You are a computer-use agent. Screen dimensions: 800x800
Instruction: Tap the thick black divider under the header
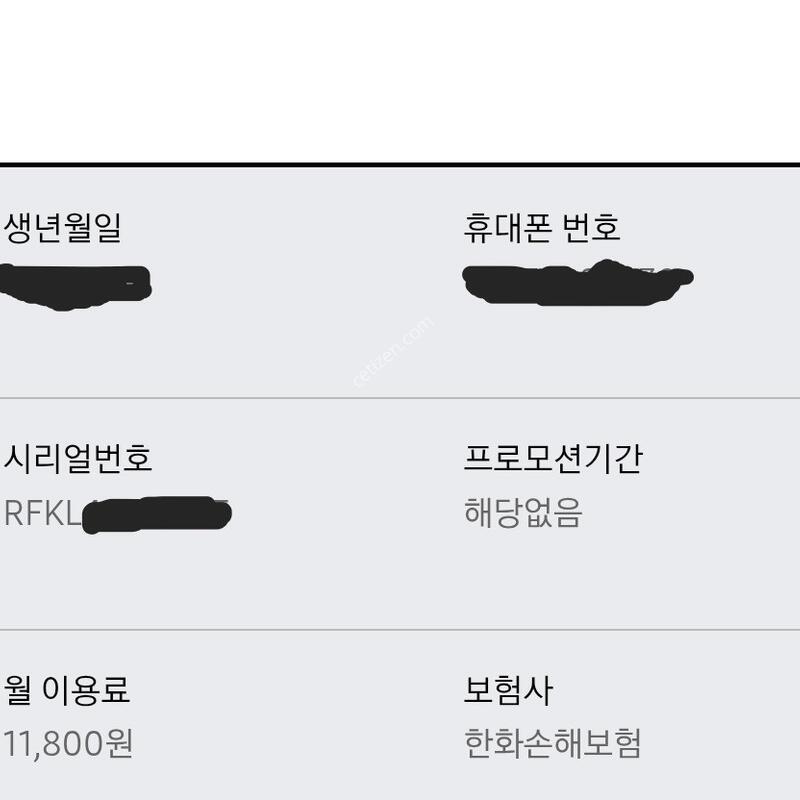pos(400,165)
